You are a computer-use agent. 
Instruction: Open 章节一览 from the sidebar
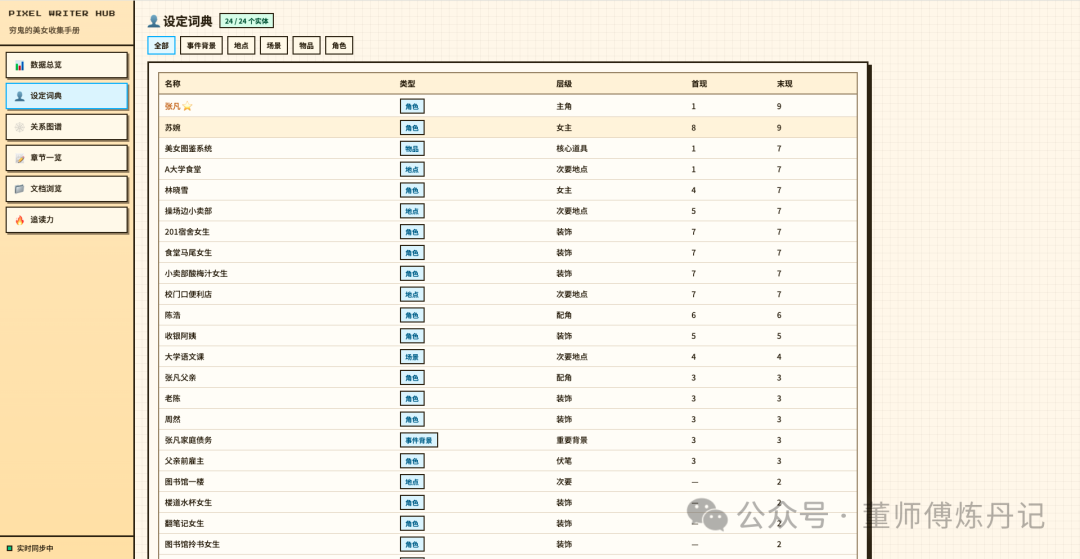pos(67,158)
